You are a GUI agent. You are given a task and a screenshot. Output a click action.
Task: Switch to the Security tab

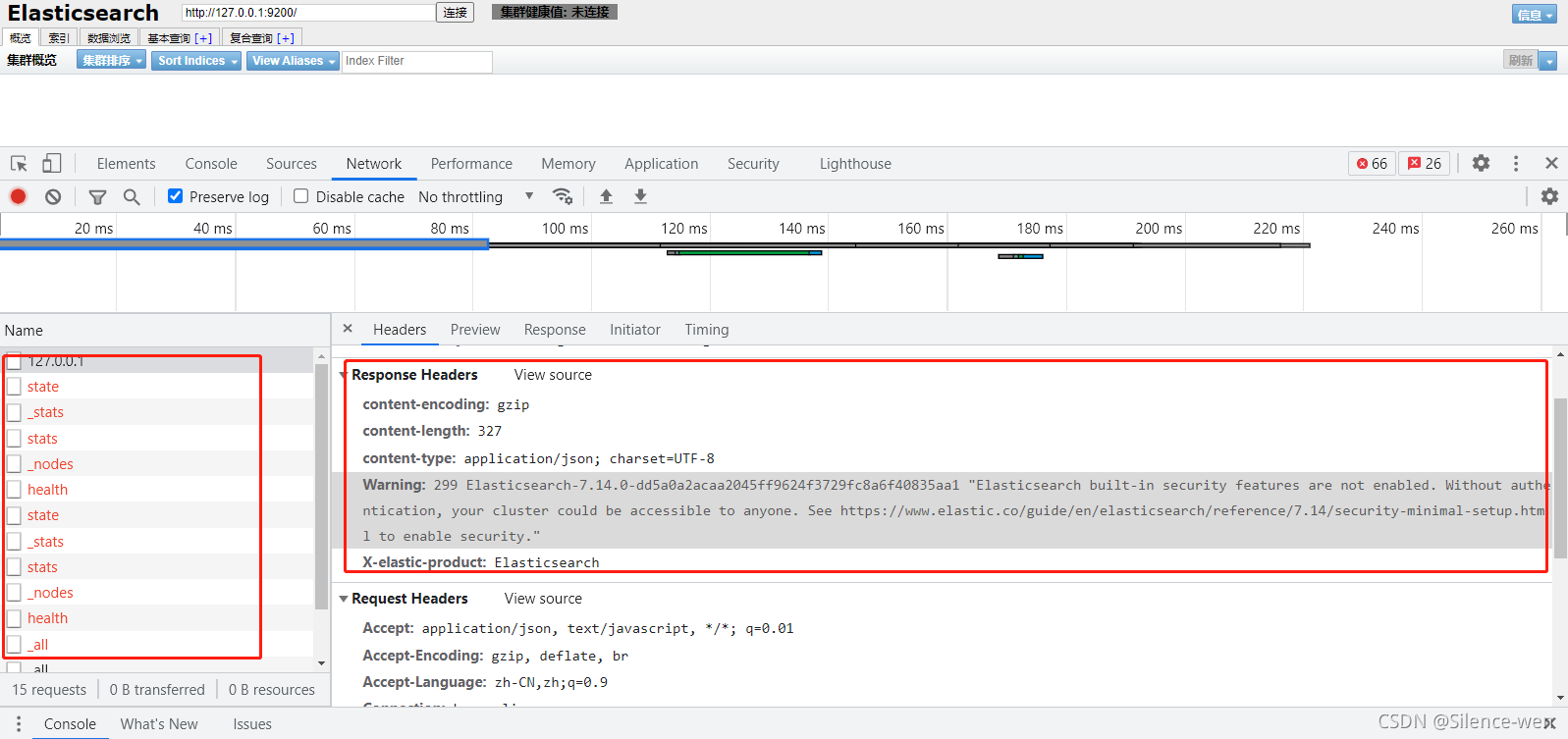pos(753,164)
